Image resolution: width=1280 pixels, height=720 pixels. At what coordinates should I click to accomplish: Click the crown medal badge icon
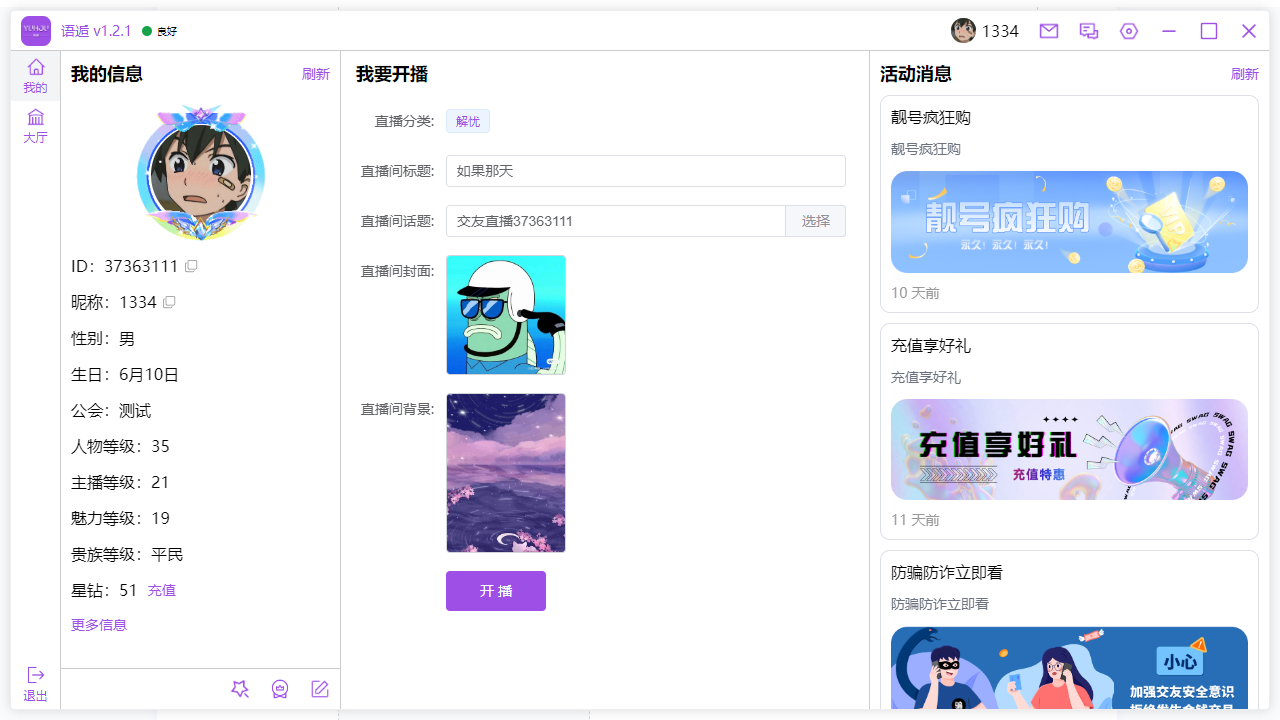pos(280,689)
